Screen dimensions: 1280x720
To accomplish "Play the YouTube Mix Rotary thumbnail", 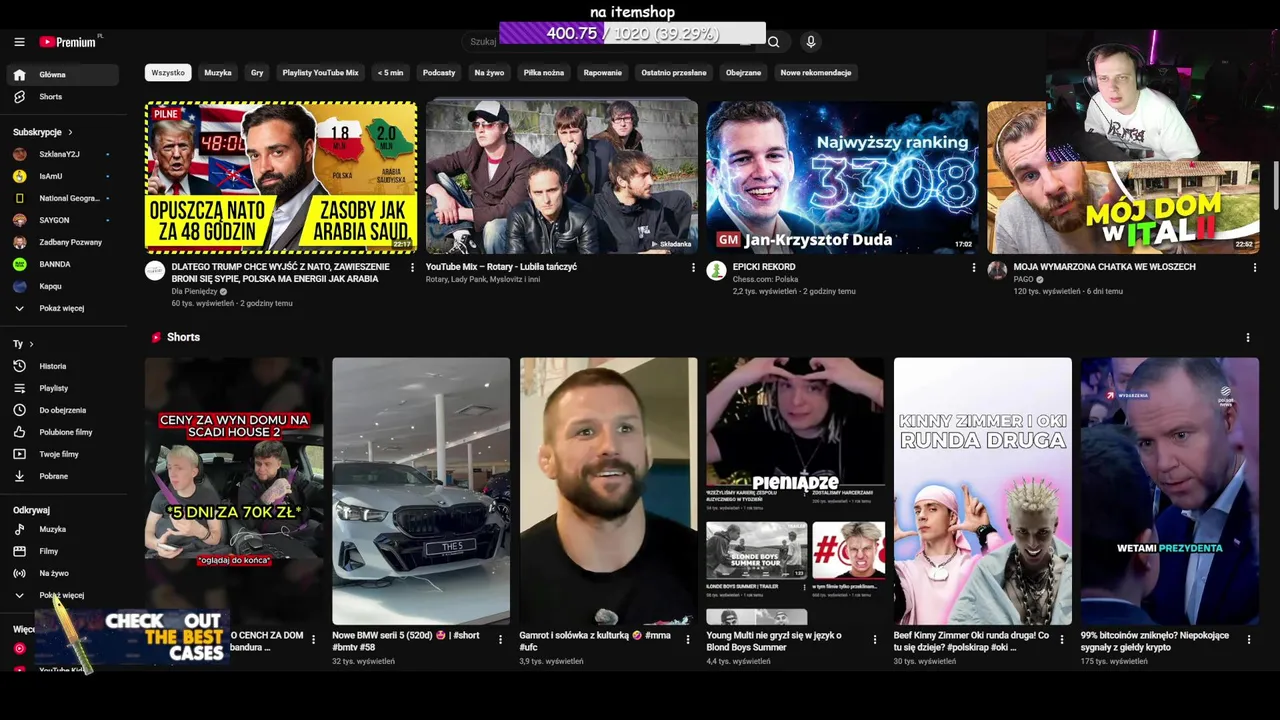I will click(562, 177).
